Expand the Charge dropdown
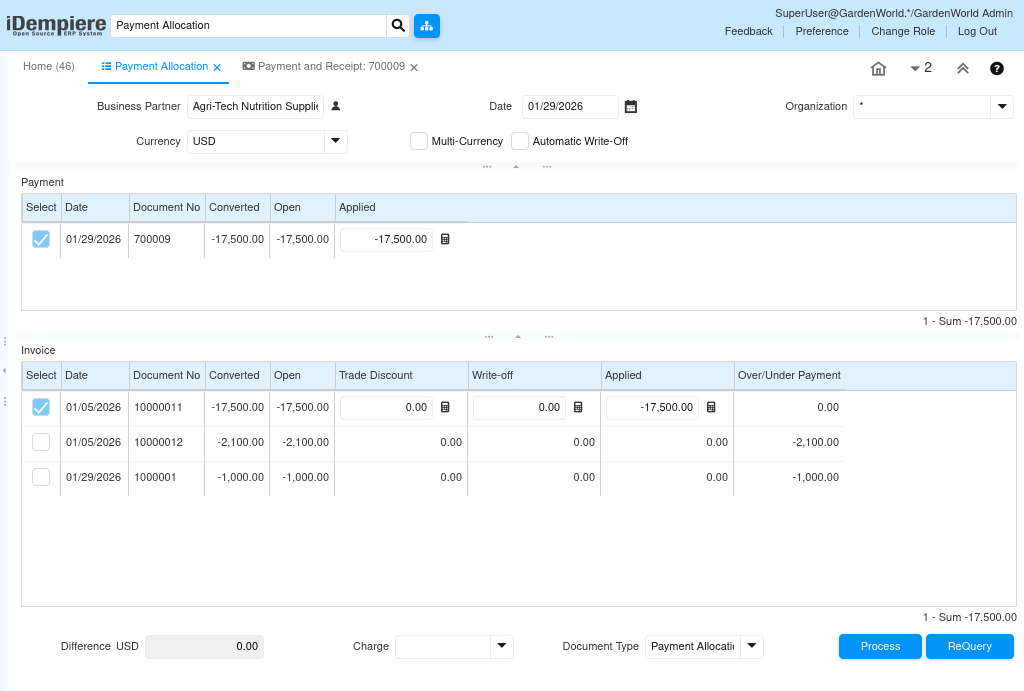This screenshot has height=691, width=1024. tap(501, 647)
